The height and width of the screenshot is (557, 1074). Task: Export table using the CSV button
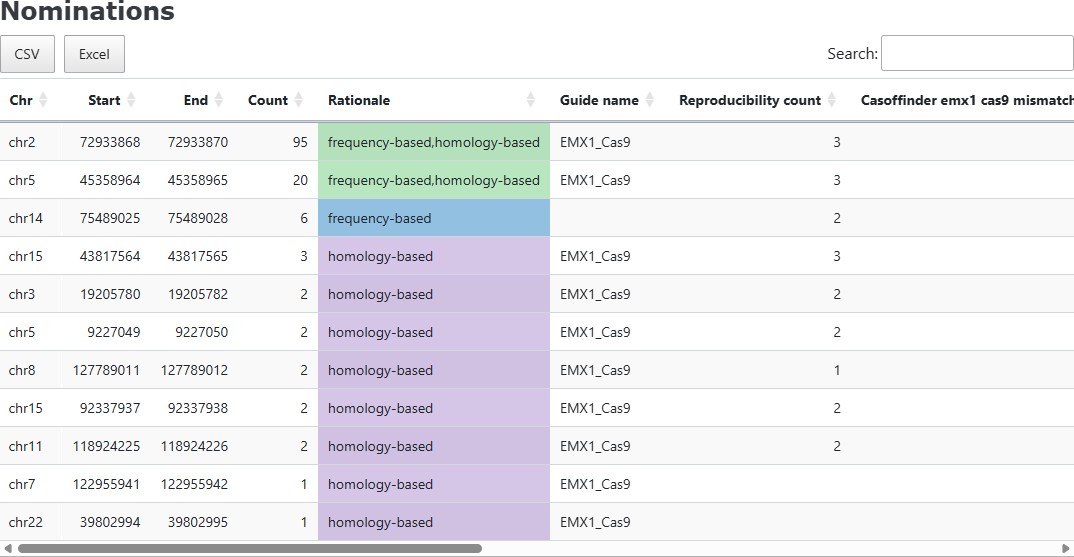click(27, 54)
